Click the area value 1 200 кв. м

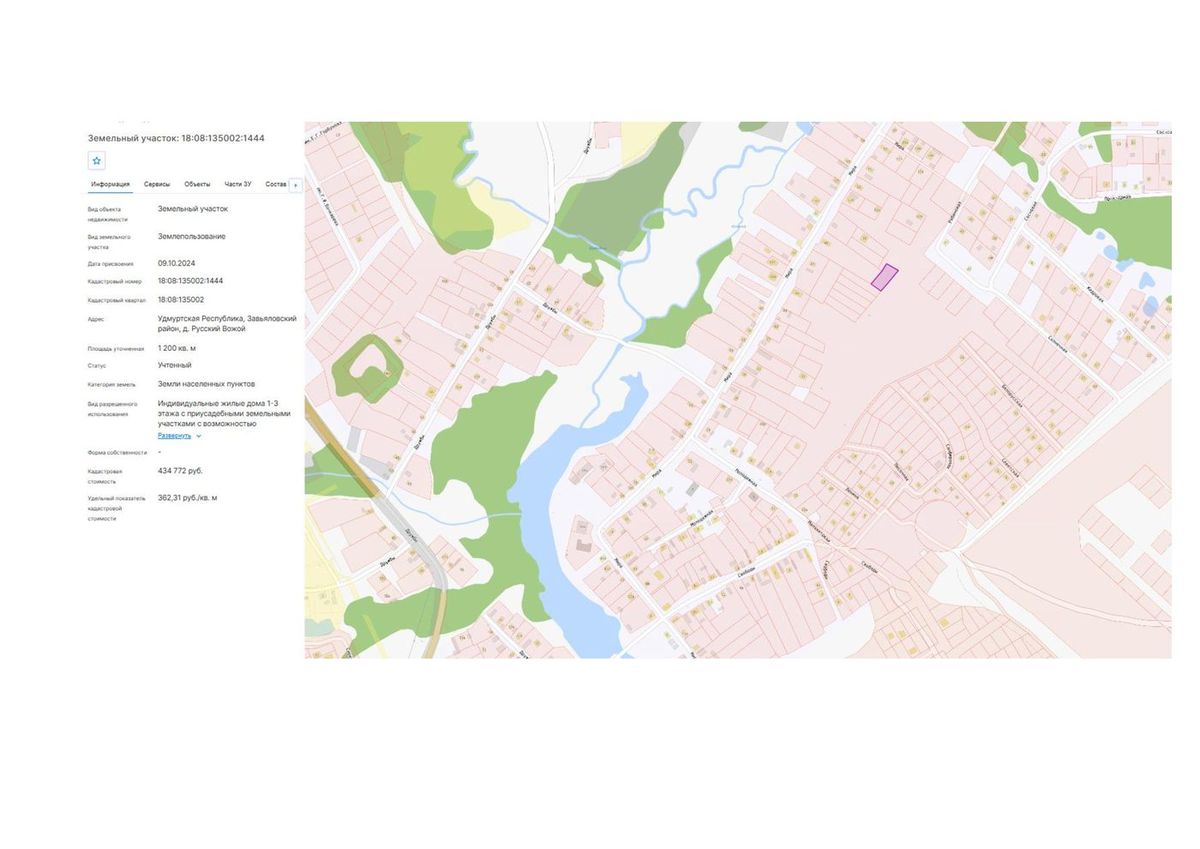click(177, 348)
